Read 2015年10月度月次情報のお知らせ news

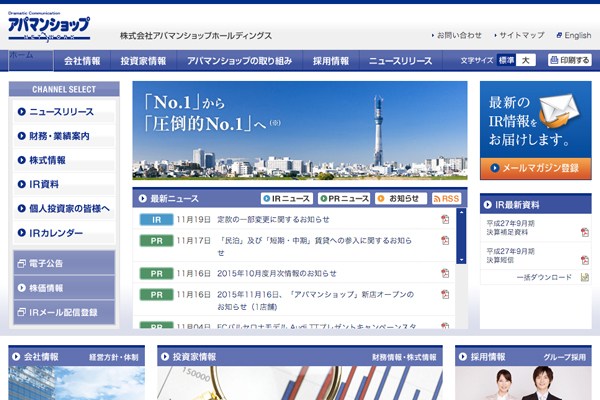(277, 273)
